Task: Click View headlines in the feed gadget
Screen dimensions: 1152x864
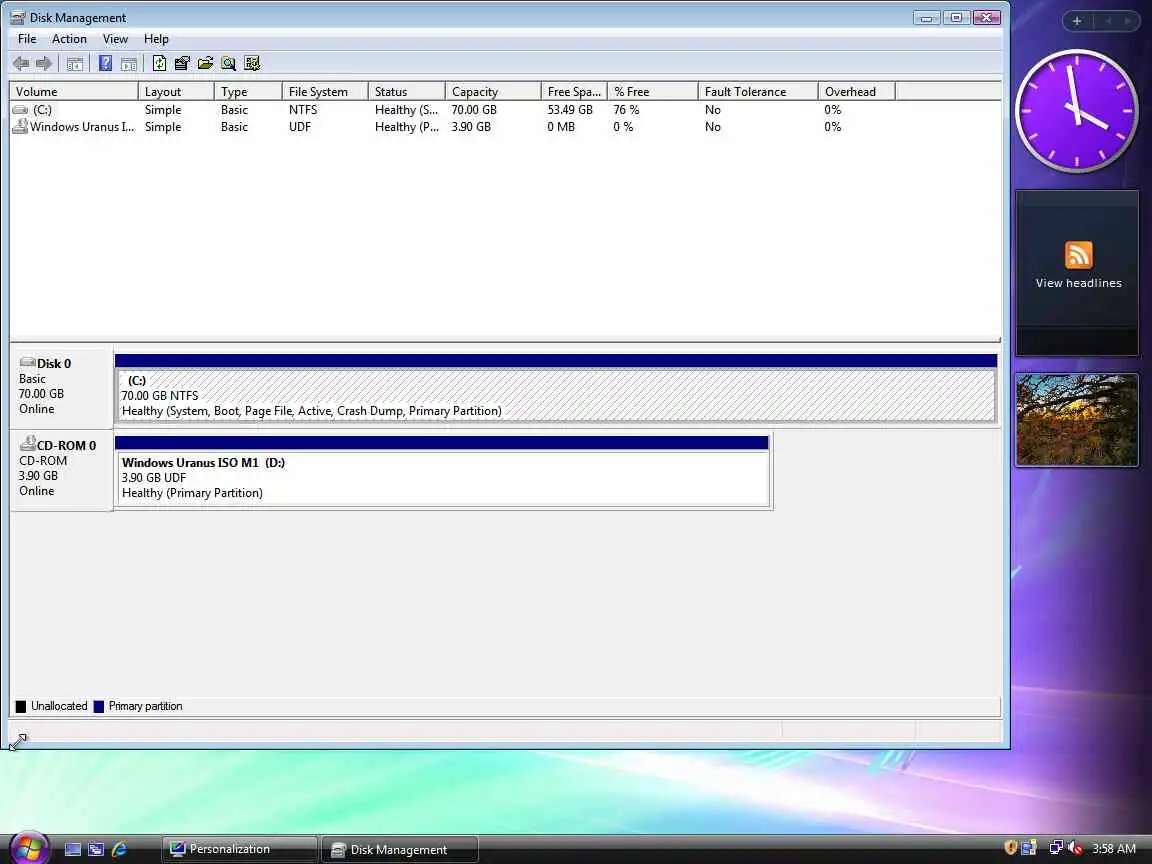Action: coord(1078,283)
